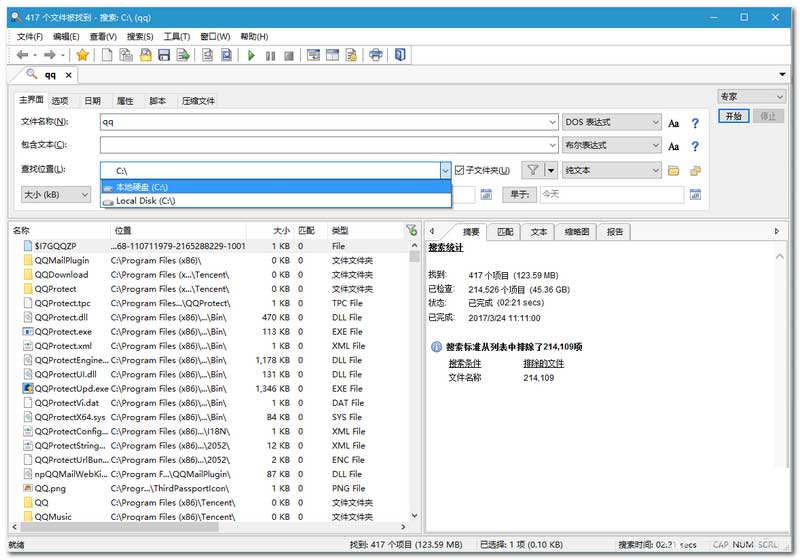Image resolution: width=800 pixels, height=560 pixels.
Task: Click the 开始 button
Action: click(x=733, y=116)
